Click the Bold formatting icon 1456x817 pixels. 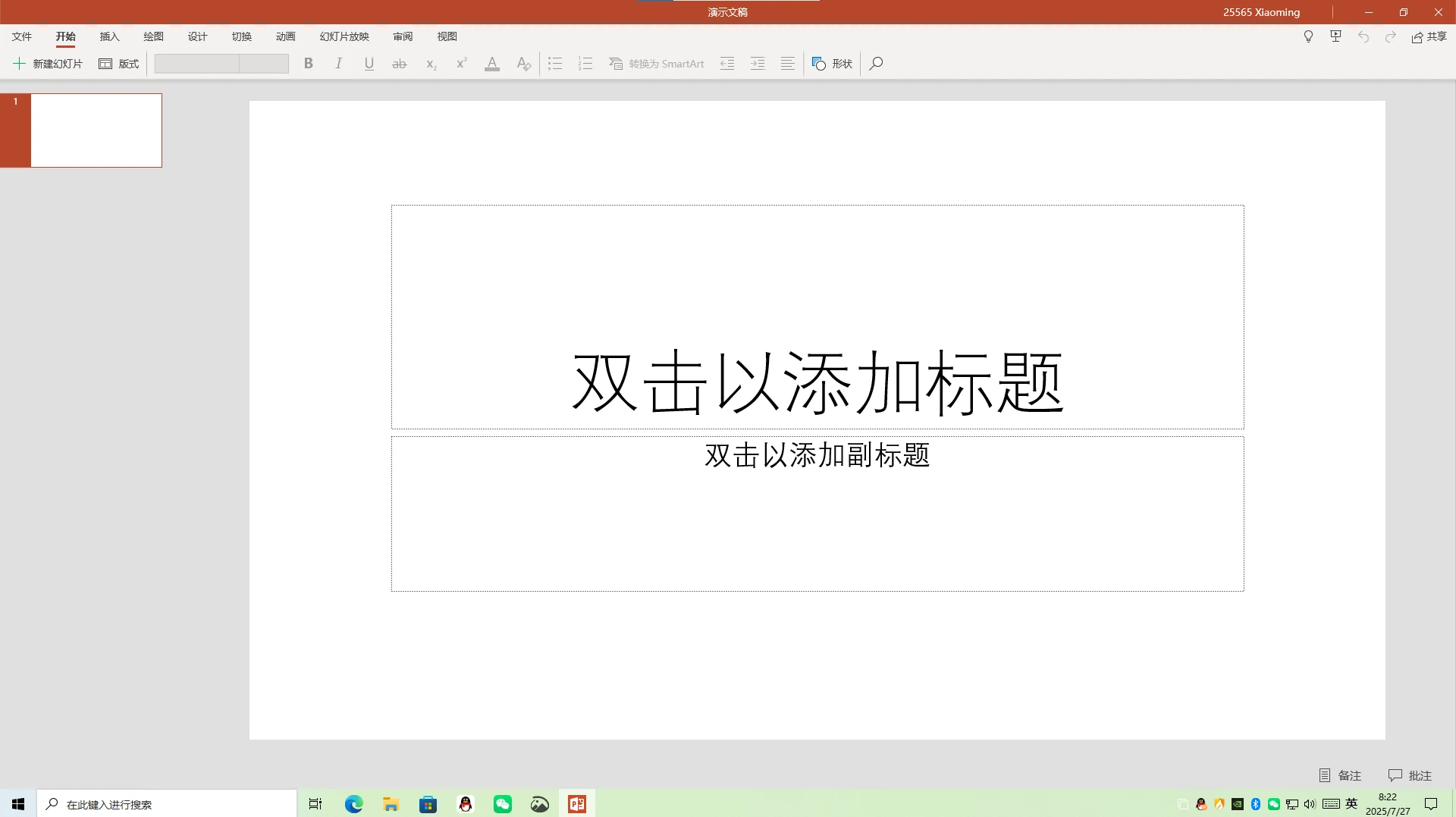pos(309,64)
